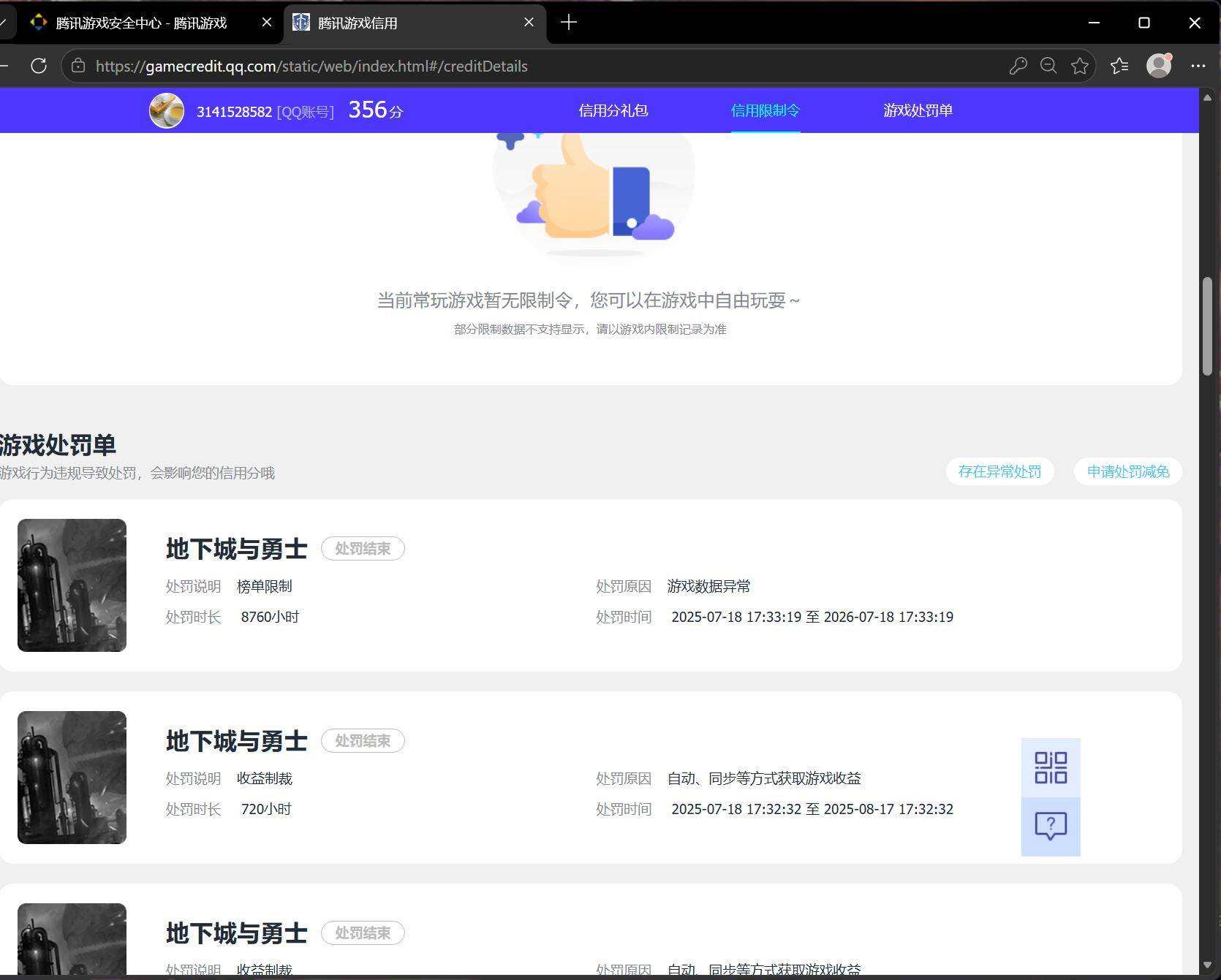Click the browser refresh icon
This screenshot has height=980, width=1221.
39,66
